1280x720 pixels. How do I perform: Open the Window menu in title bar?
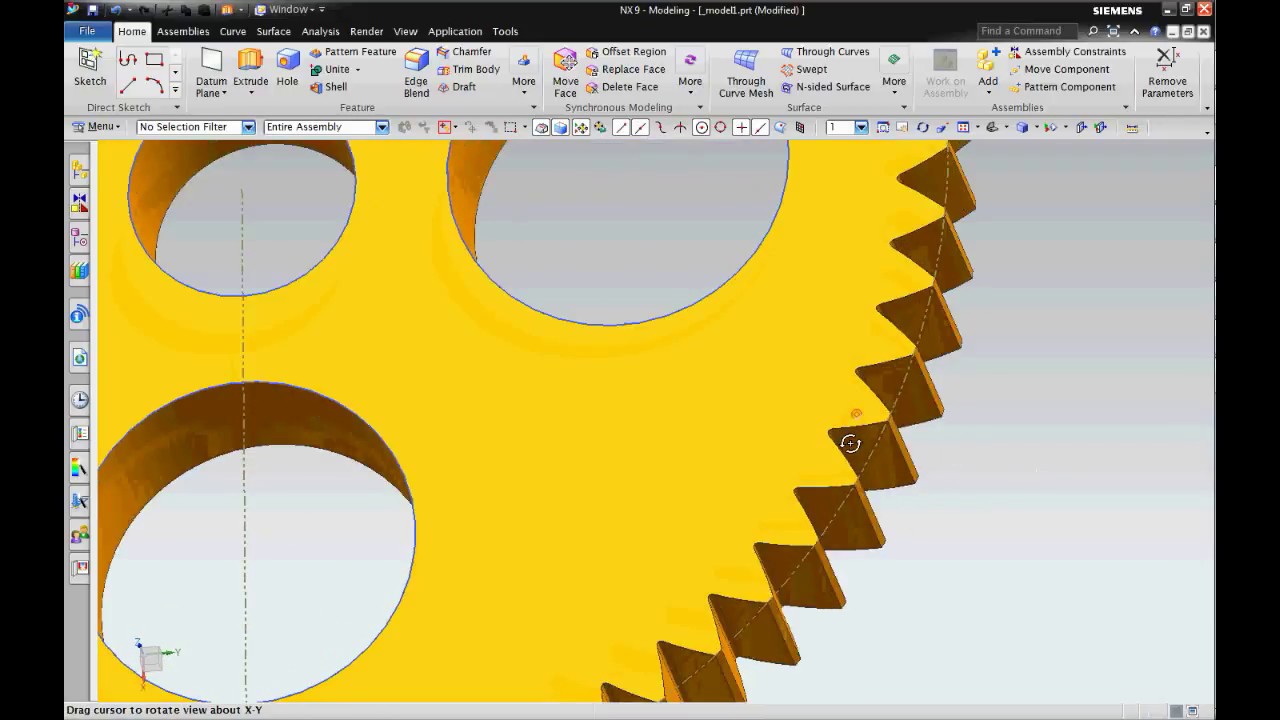point(289,10)
